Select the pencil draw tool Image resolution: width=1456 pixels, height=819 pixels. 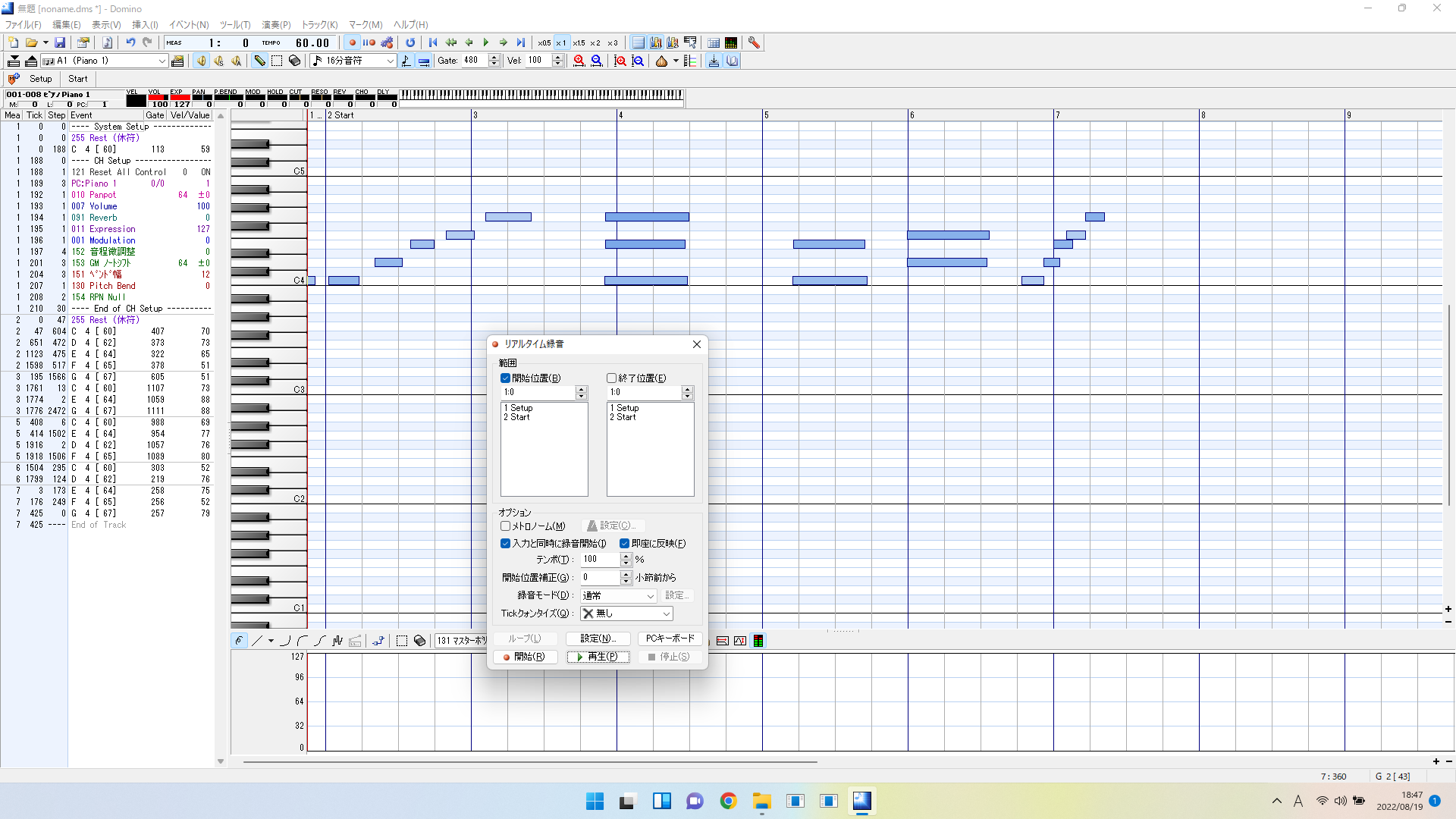click(259, 61)
